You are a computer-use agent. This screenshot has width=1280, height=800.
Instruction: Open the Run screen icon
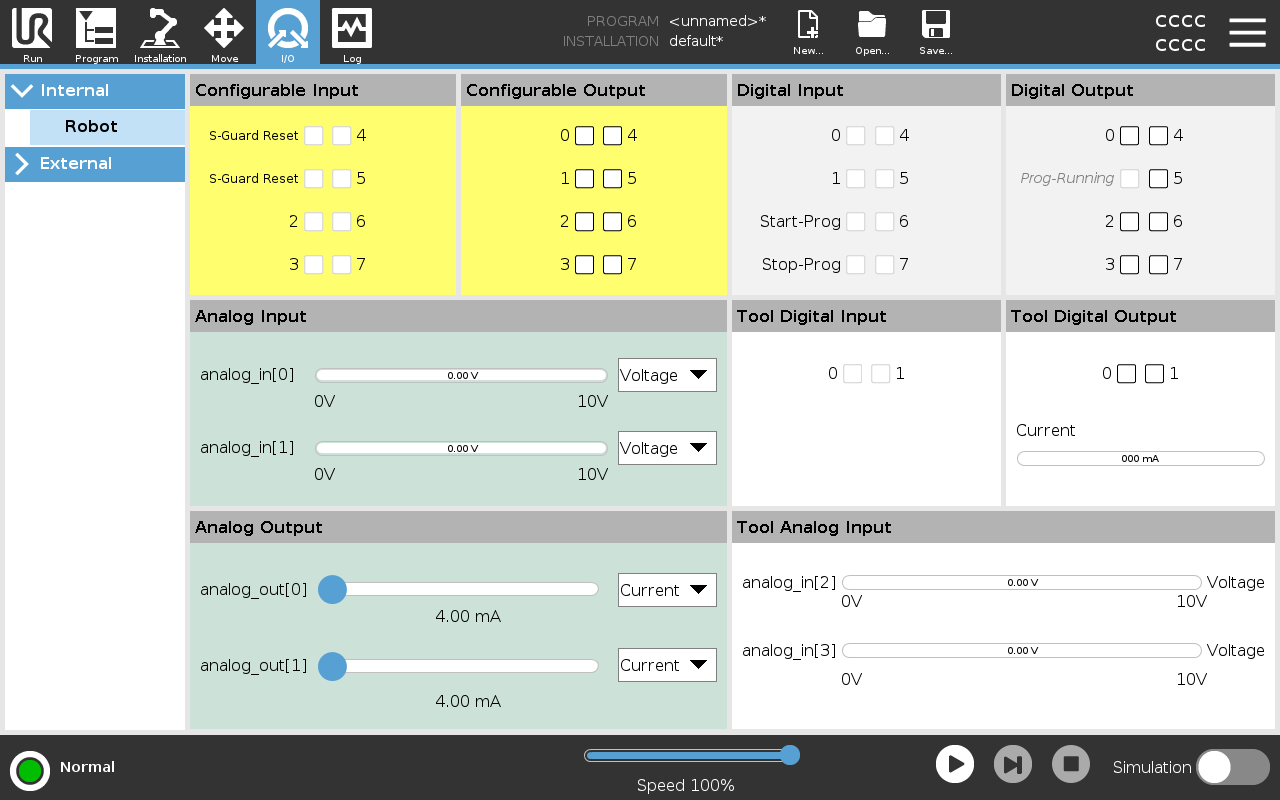point(32,33)
